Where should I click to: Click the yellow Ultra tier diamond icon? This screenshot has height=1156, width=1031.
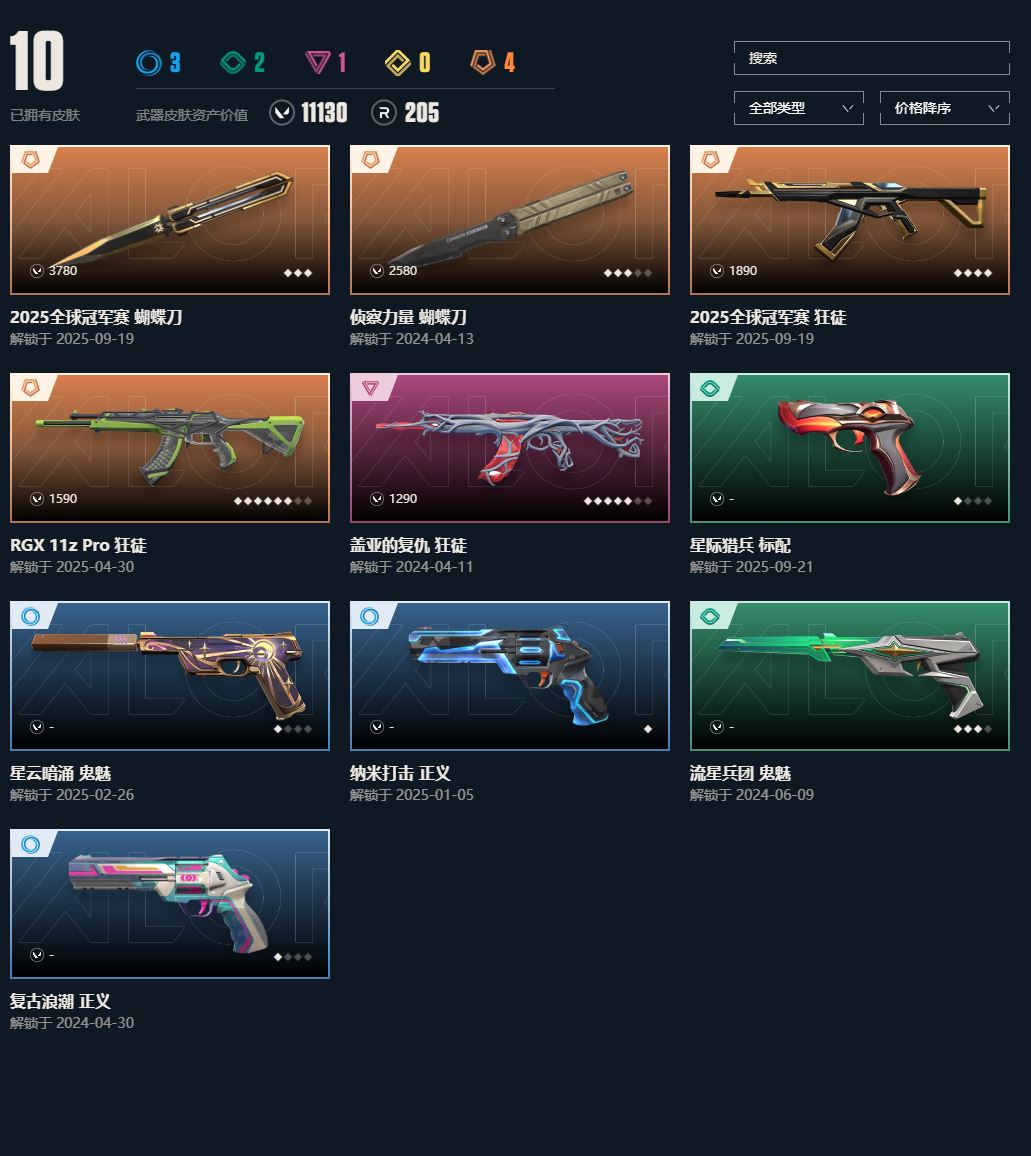[x=398, y=63]
